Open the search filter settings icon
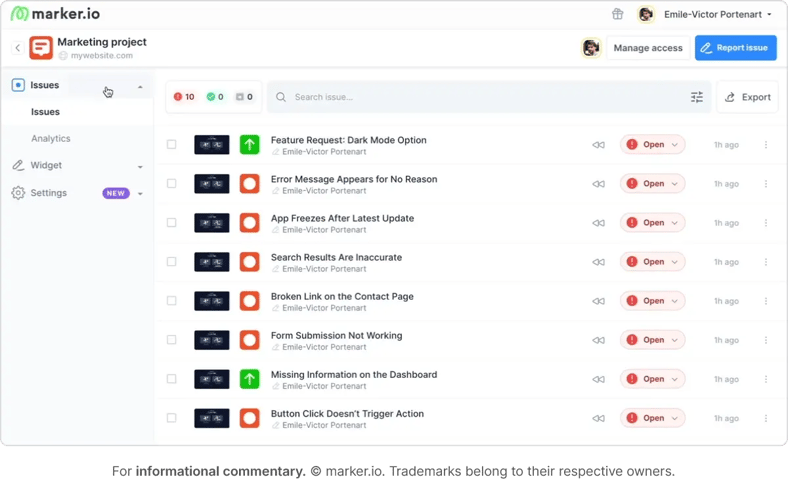The image size is (788, 479). [x=697, y=97]
